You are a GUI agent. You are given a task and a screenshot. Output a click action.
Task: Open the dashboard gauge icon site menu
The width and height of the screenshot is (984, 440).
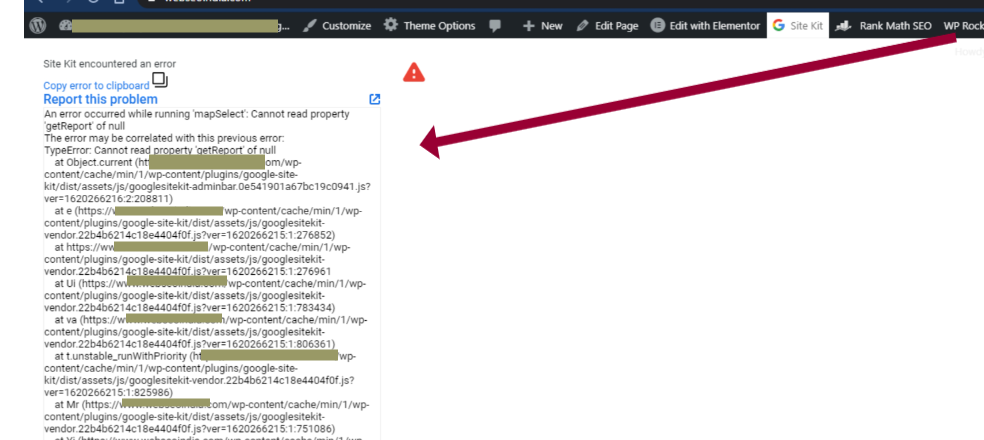coord(66,26)
